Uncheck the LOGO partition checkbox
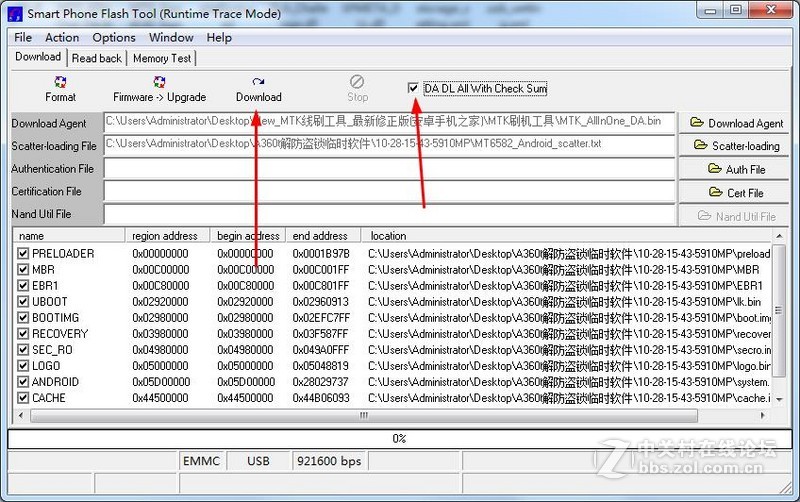 point(23,366)
